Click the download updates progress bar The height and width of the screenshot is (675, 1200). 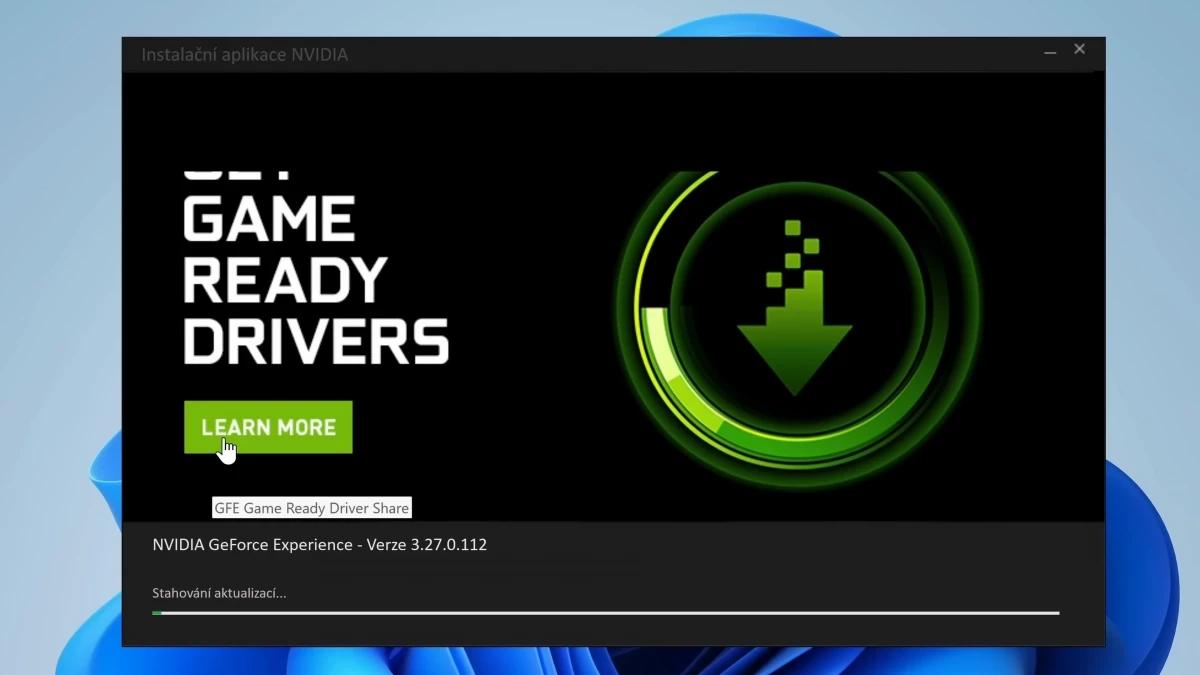pos(605,613)
